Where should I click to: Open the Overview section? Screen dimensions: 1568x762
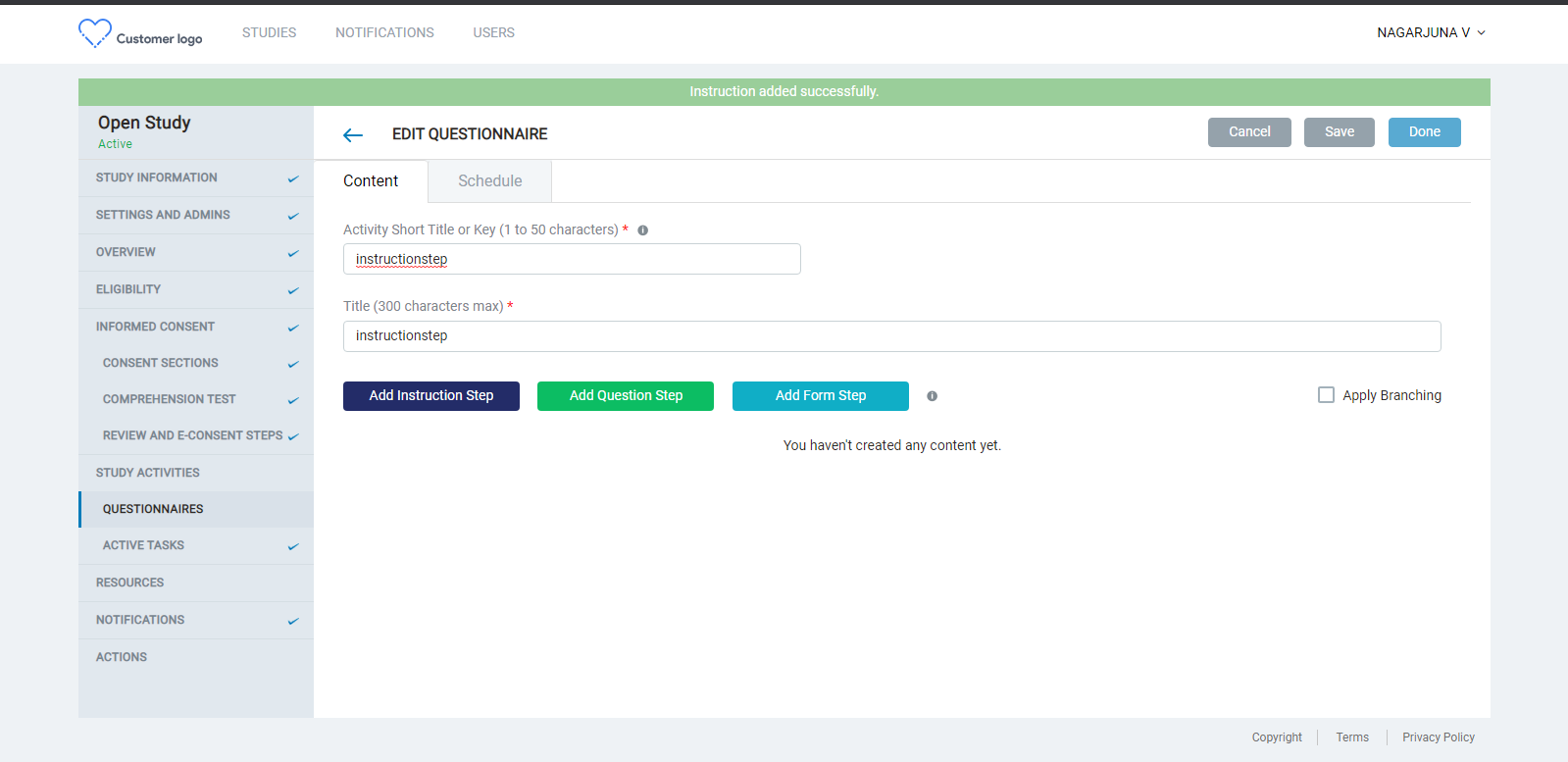coord(196,253)
